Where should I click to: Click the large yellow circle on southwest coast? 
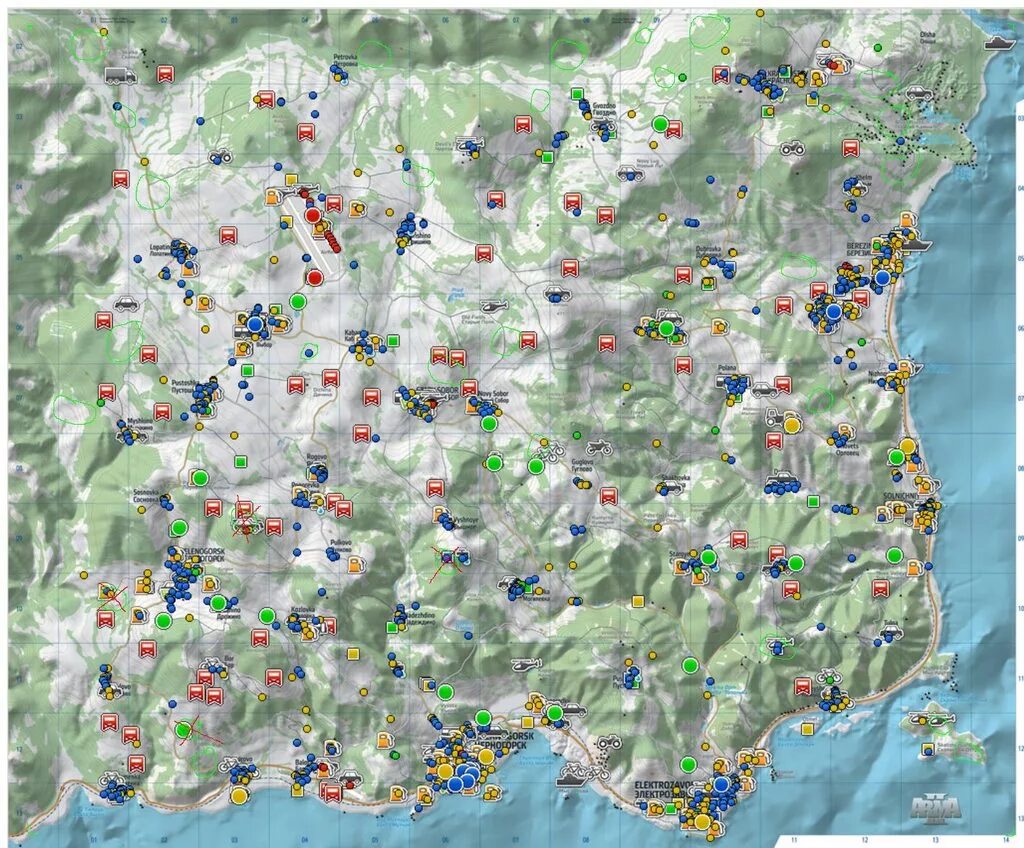coord(240,796)
